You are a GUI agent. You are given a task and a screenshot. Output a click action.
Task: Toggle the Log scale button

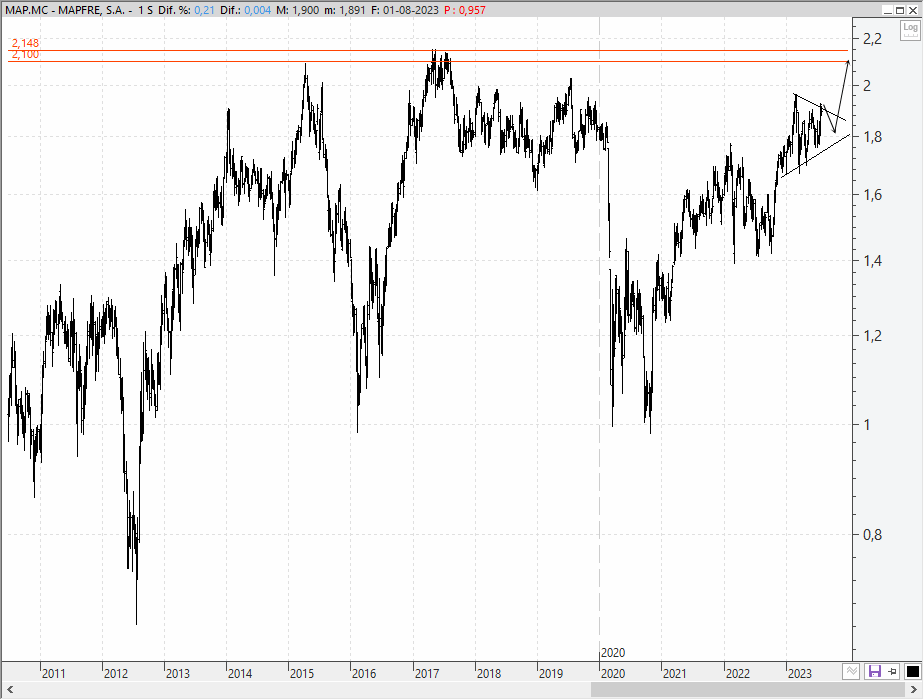tap(910, 30)
